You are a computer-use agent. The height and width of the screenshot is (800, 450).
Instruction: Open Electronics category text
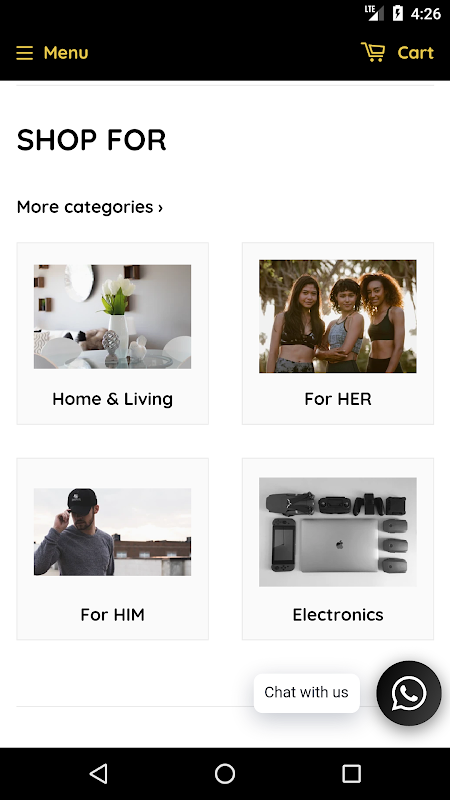click(338, 614)
